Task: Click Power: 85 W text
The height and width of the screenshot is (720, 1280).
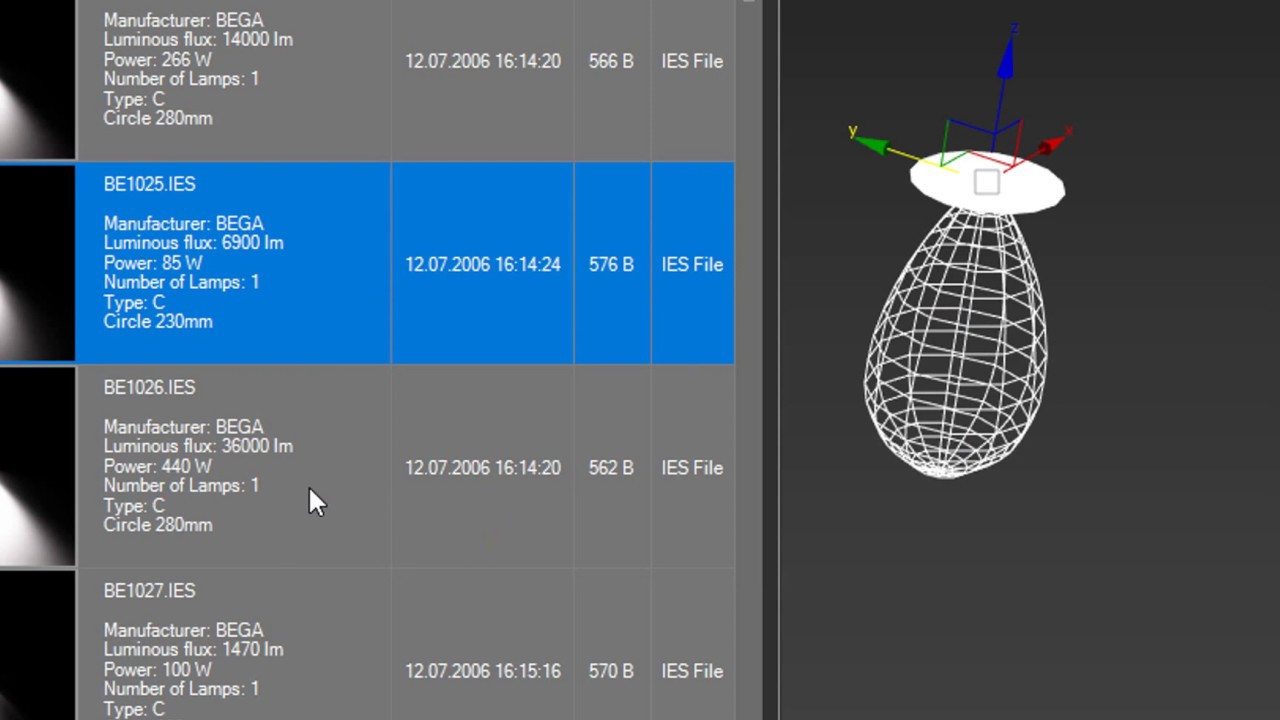Action: [x=153, y=263]
